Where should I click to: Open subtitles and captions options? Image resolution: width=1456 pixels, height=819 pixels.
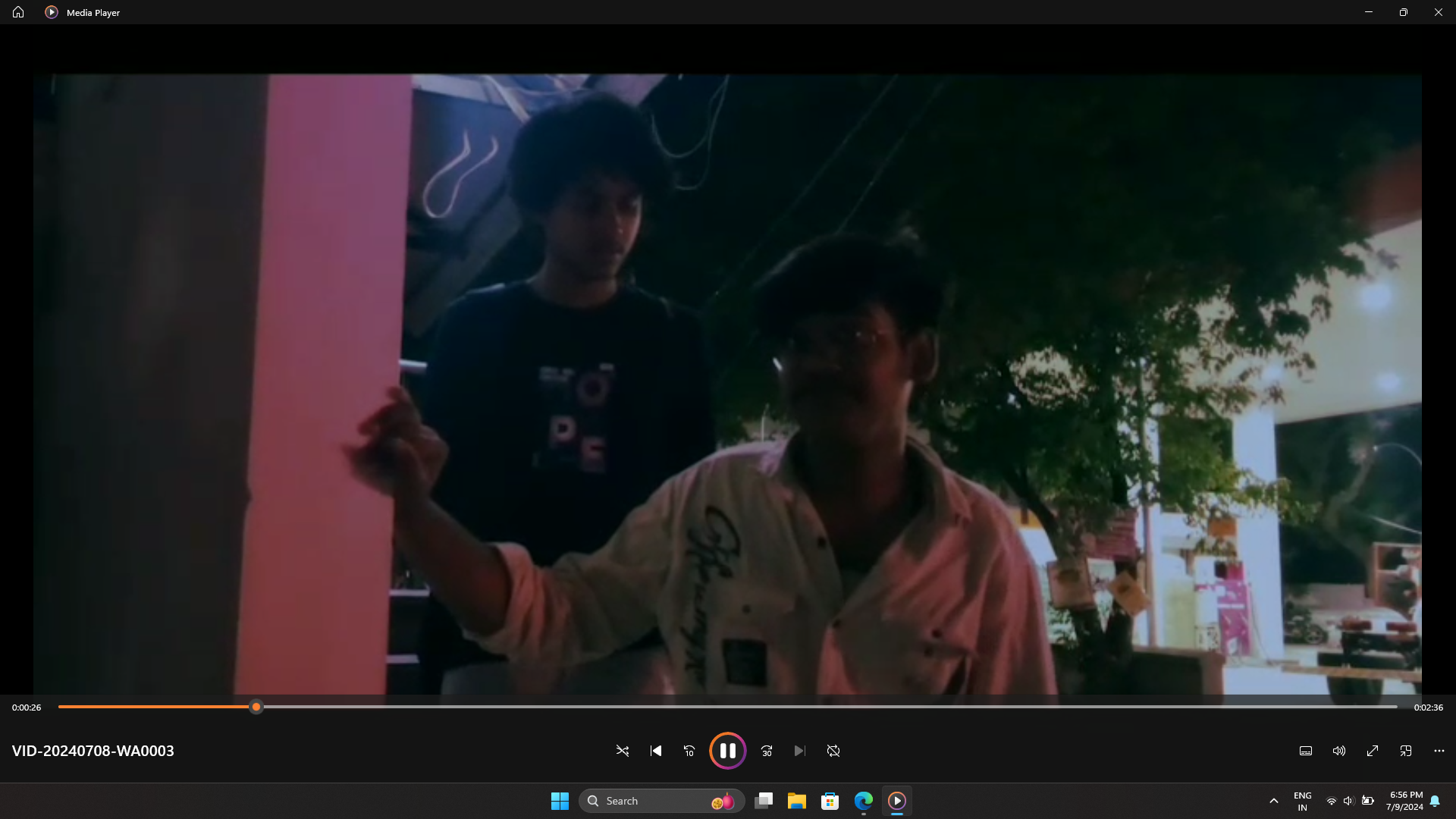point(1306,751)
